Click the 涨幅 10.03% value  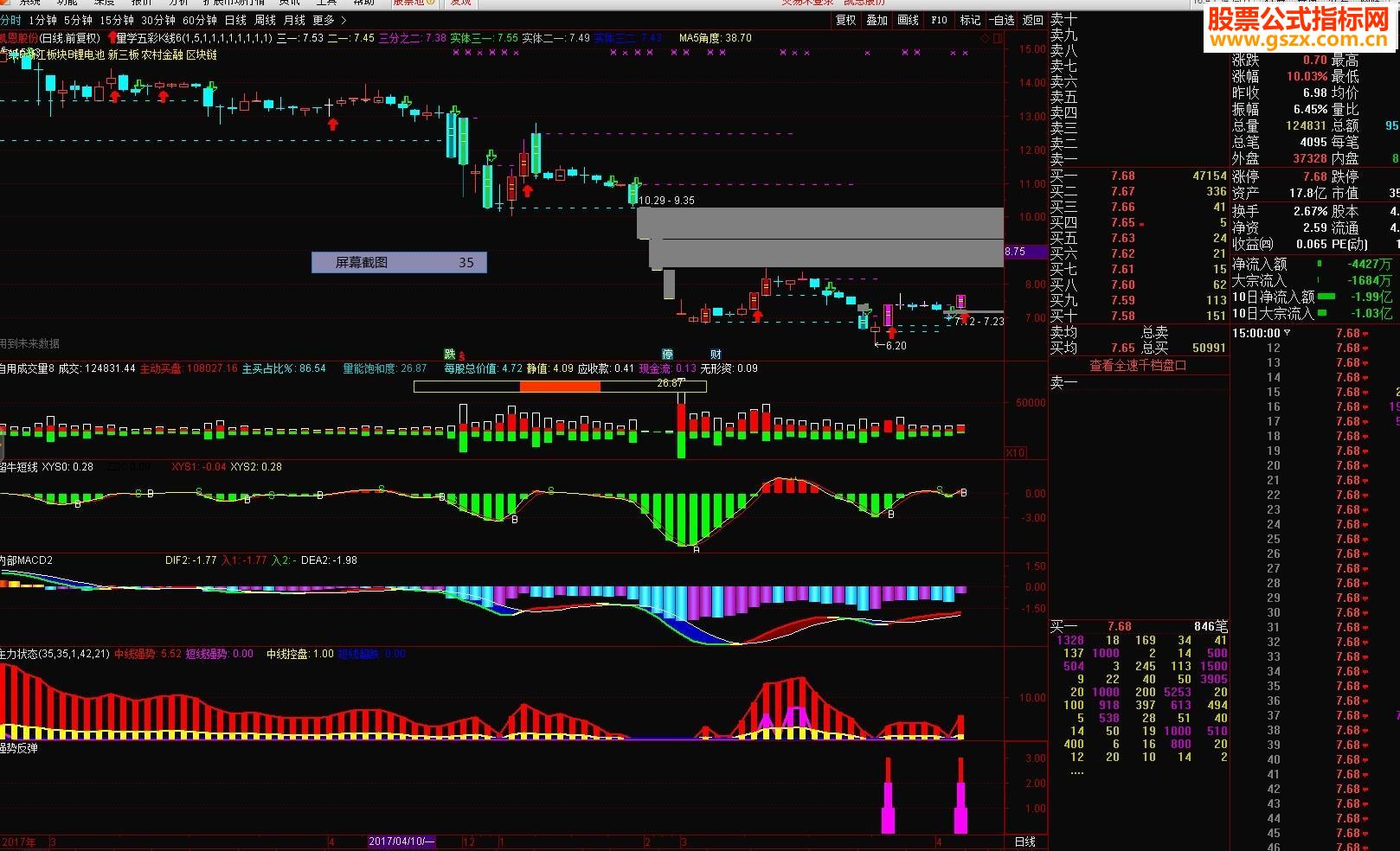tap(1307, 76)
